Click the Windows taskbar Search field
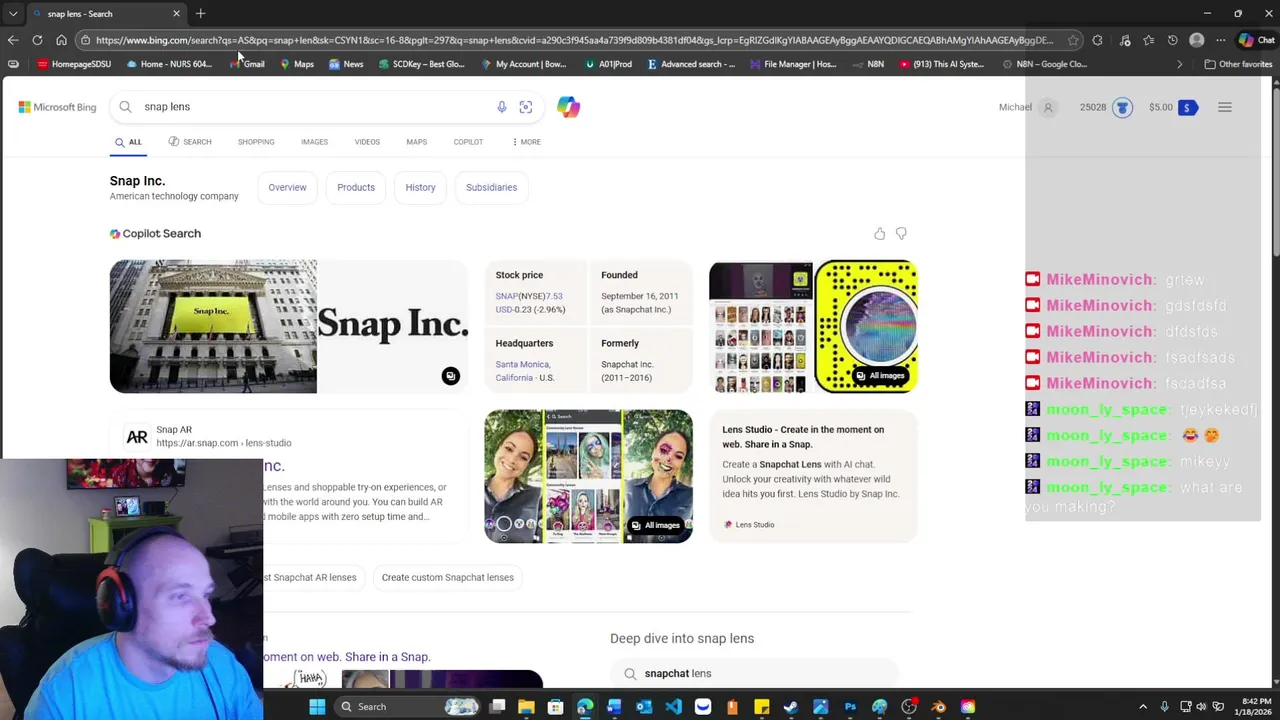Image resolution: width=1280 pixels, height=720 pixels. [x=409, y=707]
